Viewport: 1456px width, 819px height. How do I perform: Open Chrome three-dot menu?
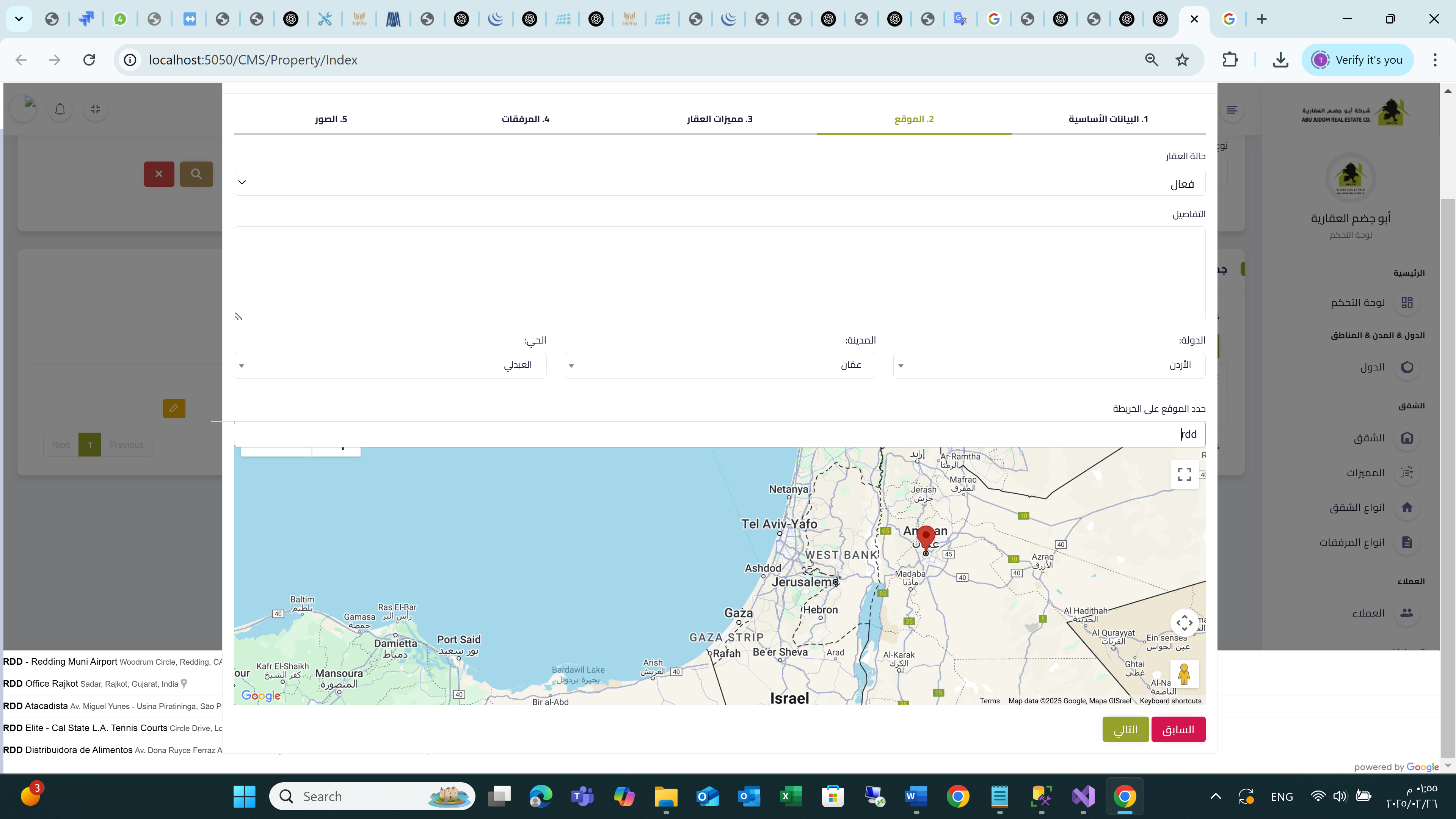[1434, 60]
